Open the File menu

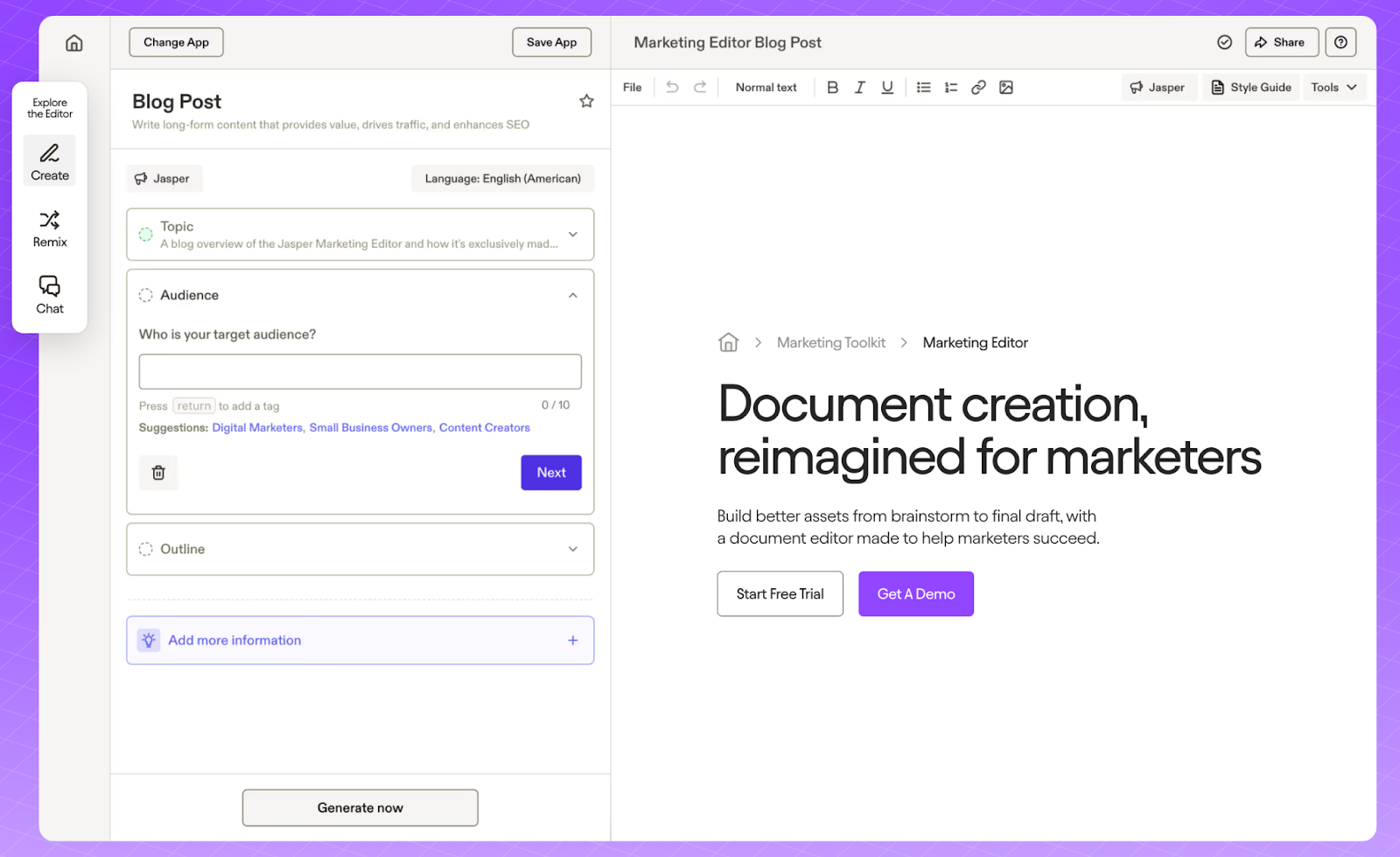click(632, 87)
